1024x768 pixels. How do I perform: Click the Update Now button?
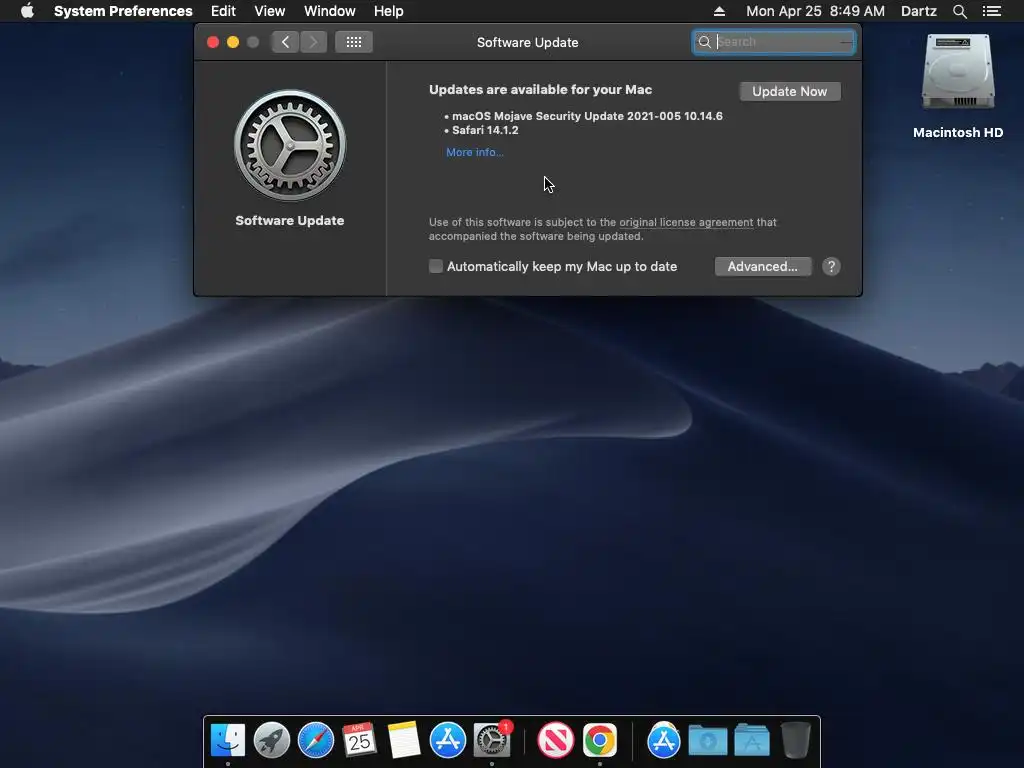[x=790, y=91]
